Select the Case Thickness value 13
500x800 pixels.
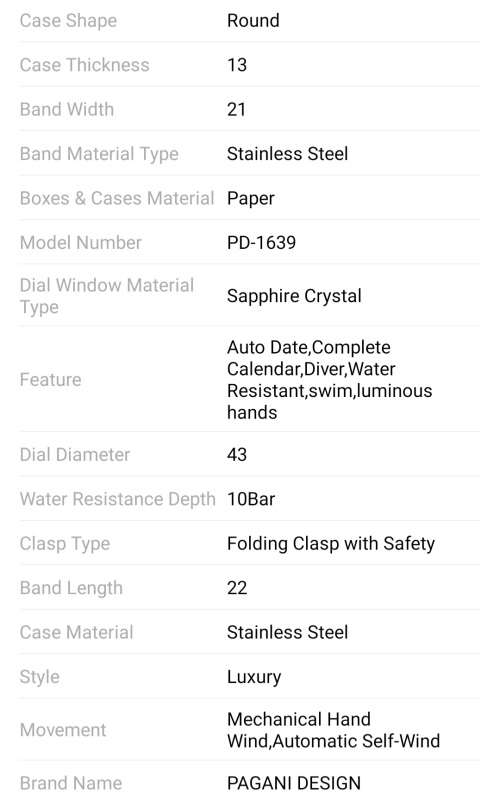(x=237, y=65)
